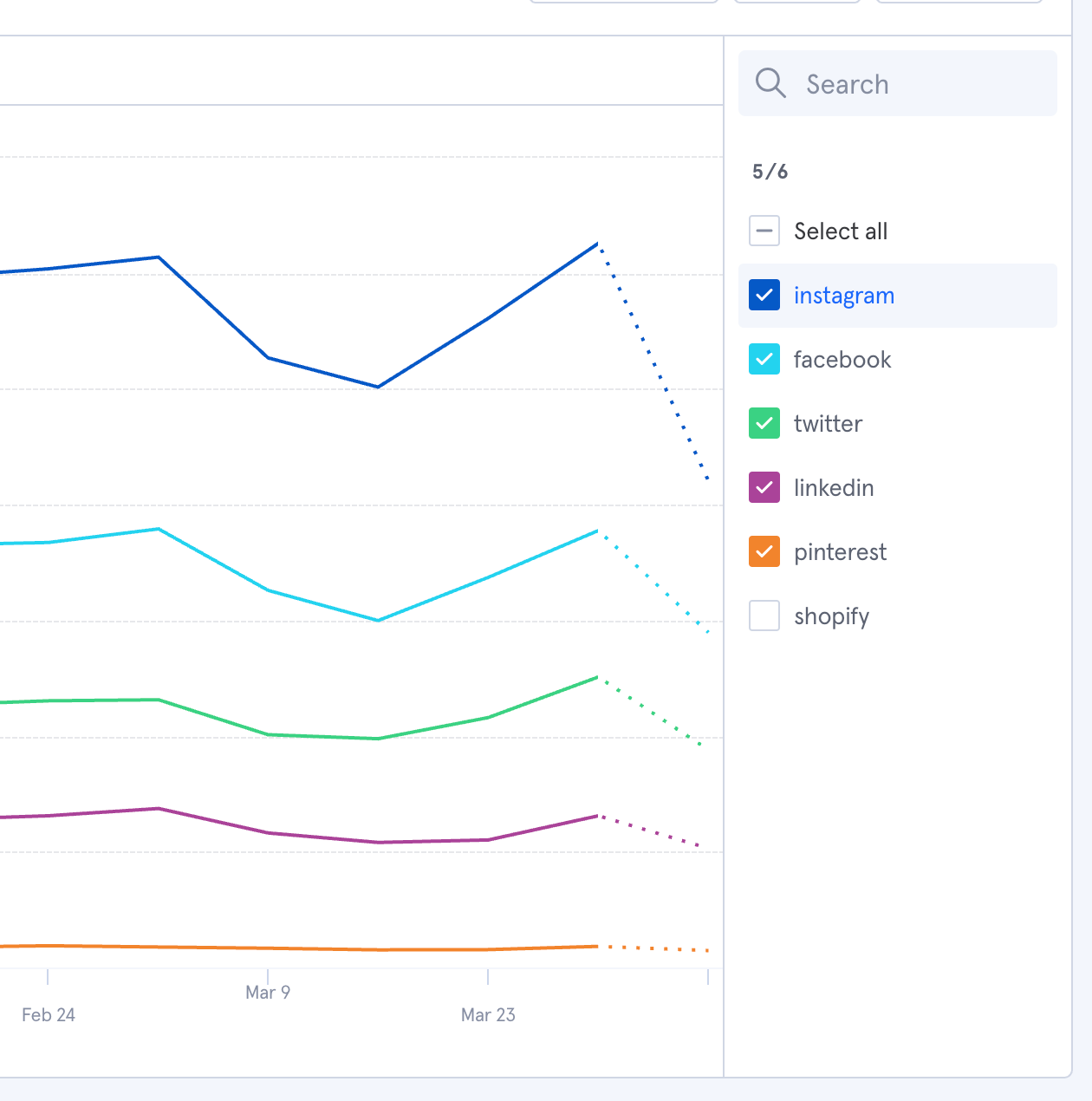Enable the unchecked shopify checkbox
The width and height of the screenshot is (1092, 1101).
click(764, 616)
